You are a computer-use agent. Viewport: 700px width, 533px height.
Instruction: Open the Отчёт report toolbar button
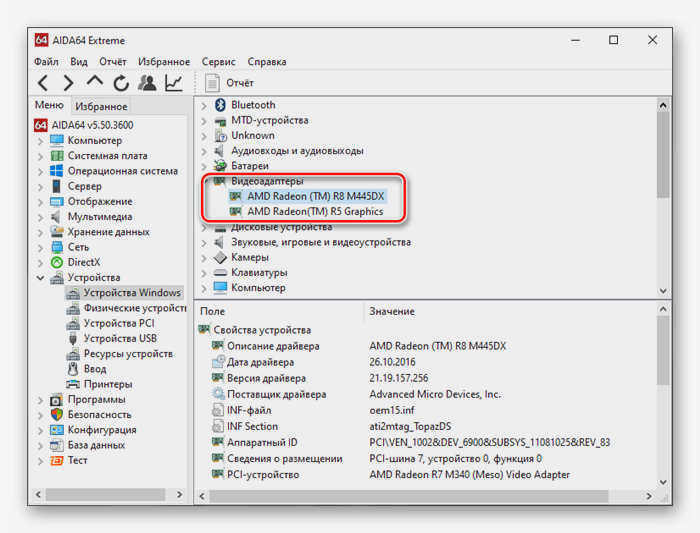[x=229, y=83]
